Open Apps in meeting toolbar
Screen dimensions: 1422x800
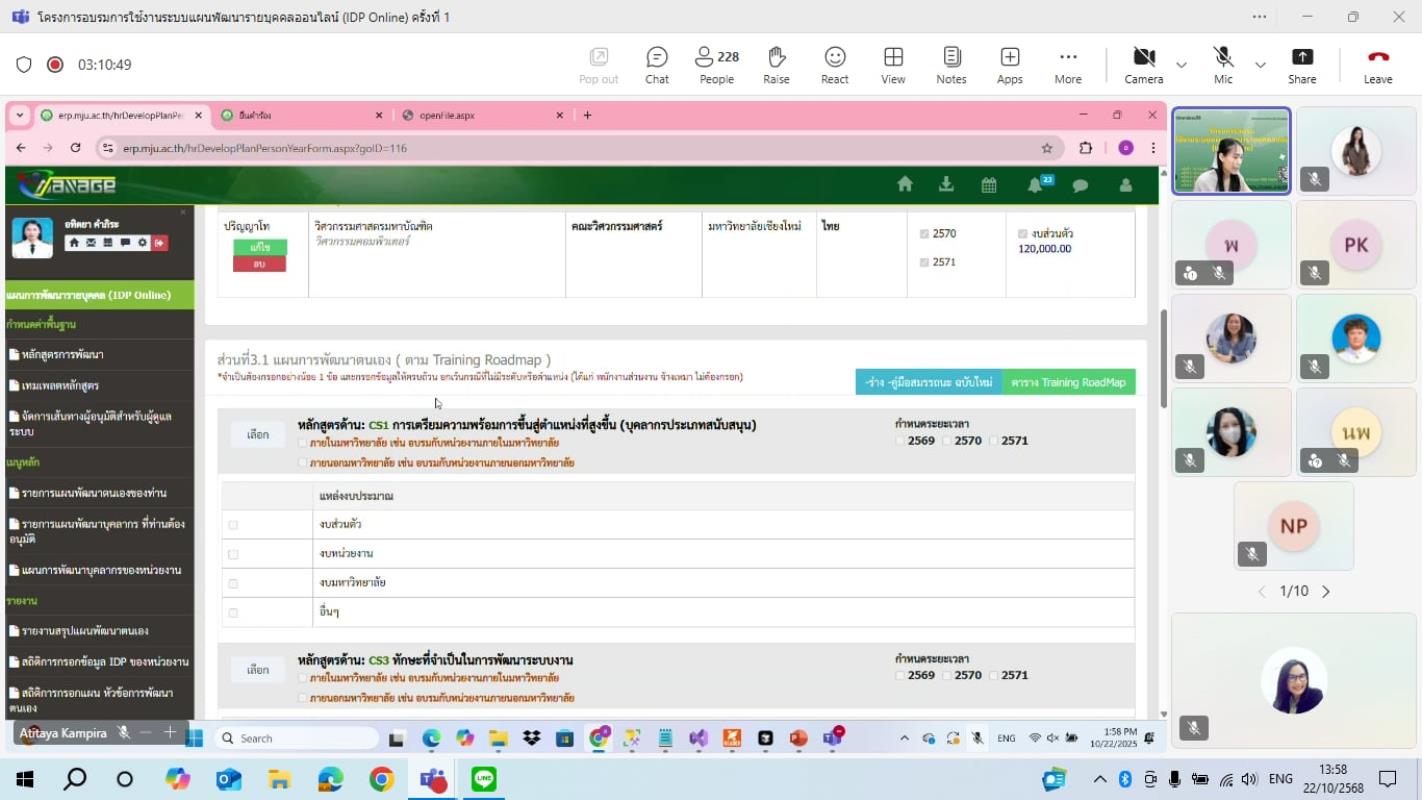(1009, 65)
